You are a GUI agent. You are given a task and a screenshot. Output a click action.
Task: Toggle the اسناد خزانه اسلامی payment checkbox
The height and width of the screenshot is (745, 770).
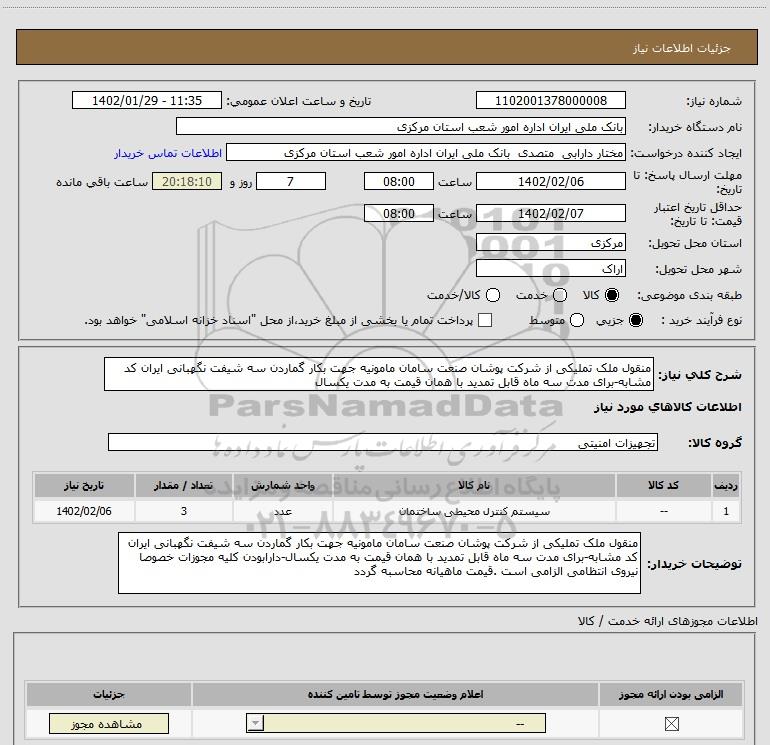[x=485, y=320]
